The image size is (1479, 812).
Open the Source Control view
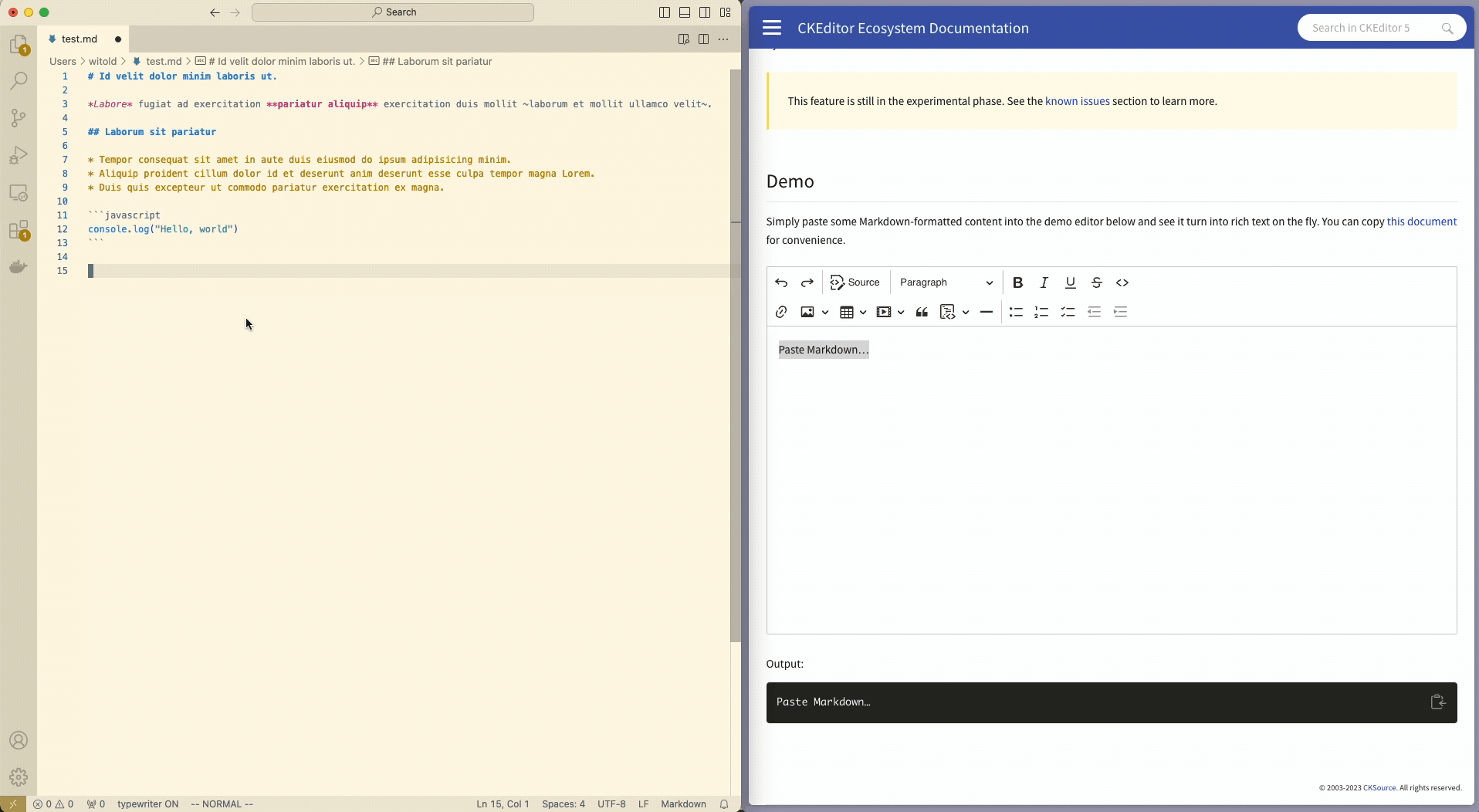pyautogui.click(x=19, y=118)
